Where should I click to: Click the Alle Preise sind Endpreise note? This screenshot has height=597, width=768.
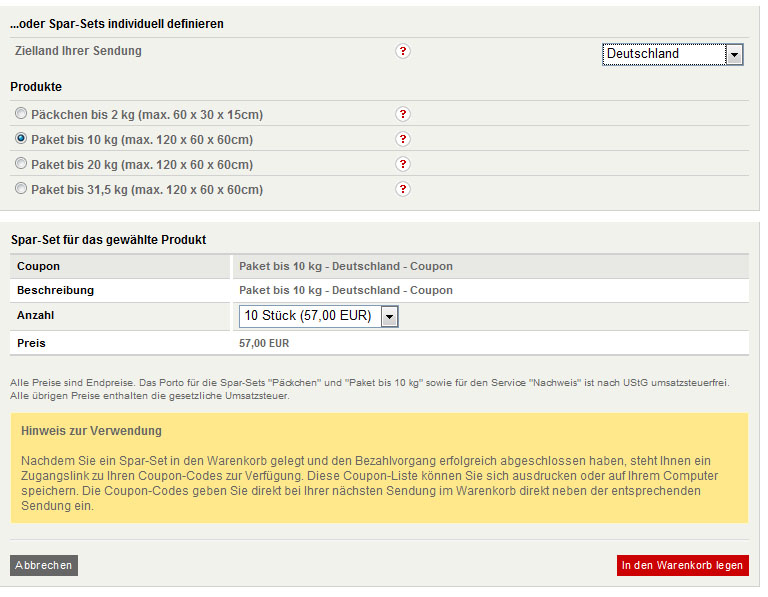click(370, 389)
